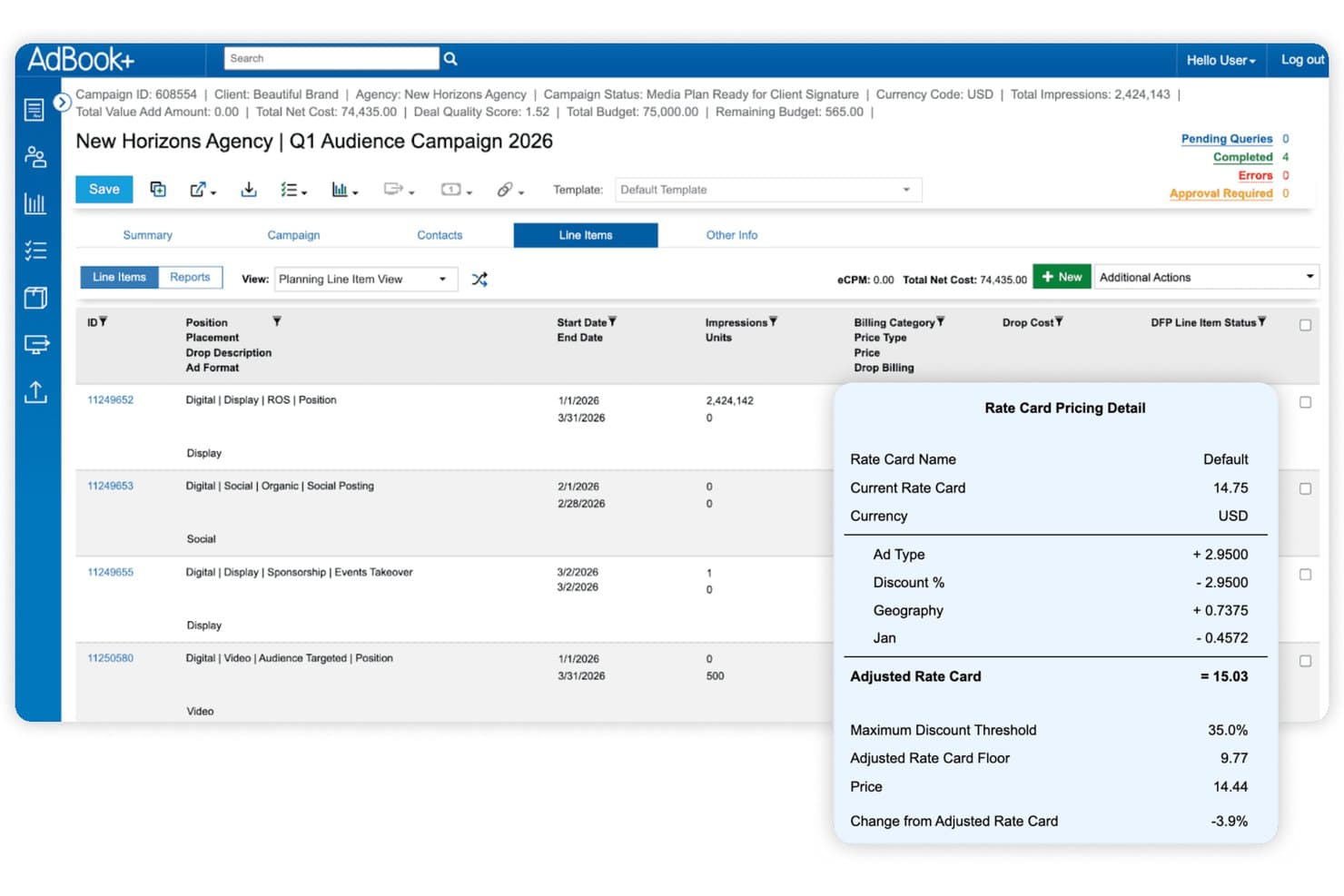Click the search magnifier icon

[450, 59]
